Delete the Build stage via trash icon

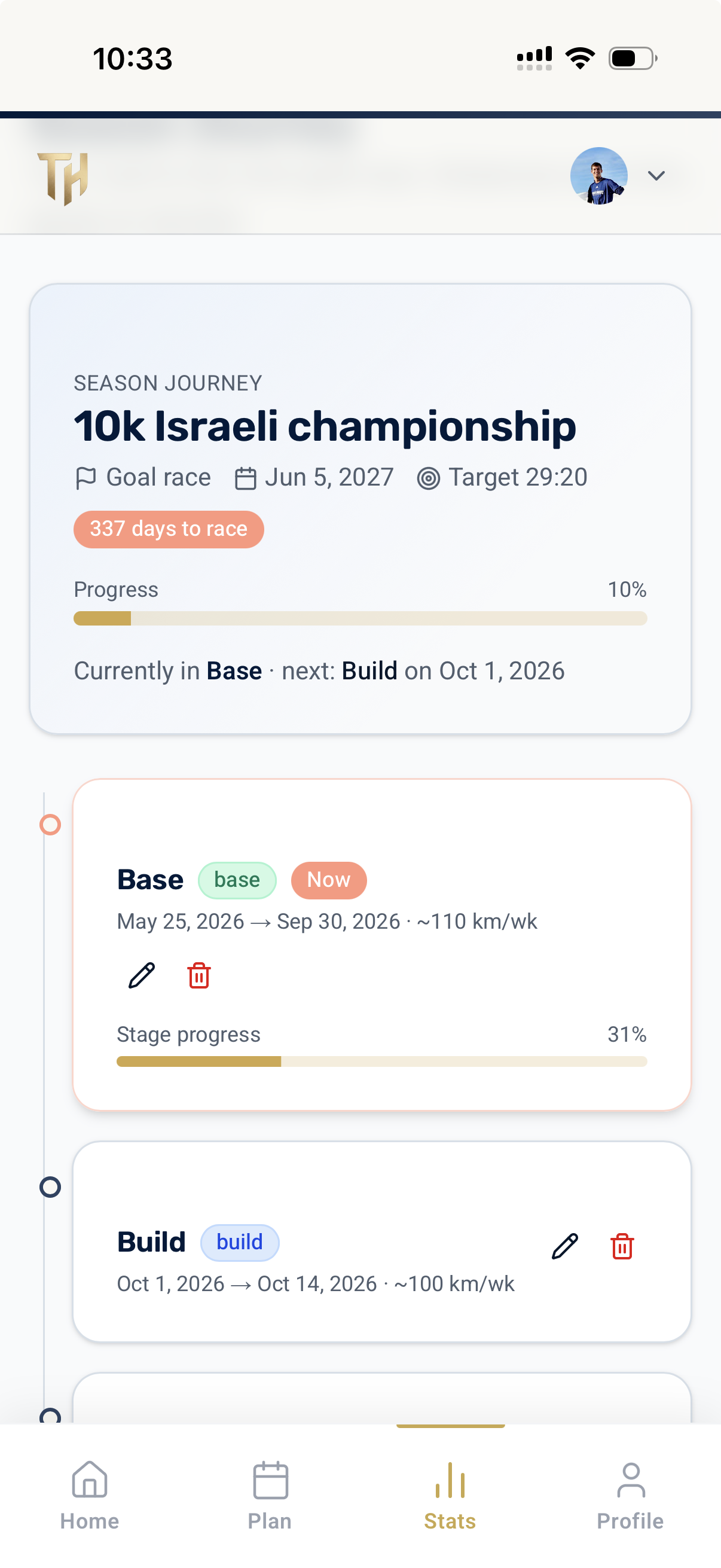click(622, 1246)
